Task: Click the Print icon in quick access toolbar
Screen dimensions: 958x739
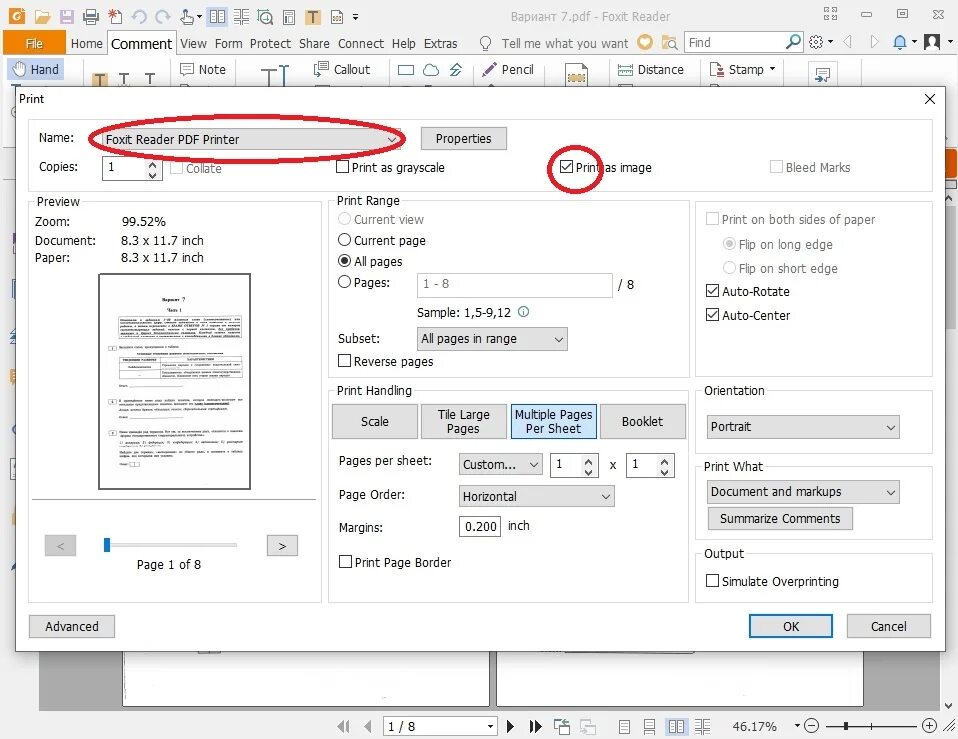Action: click(91, 16)
